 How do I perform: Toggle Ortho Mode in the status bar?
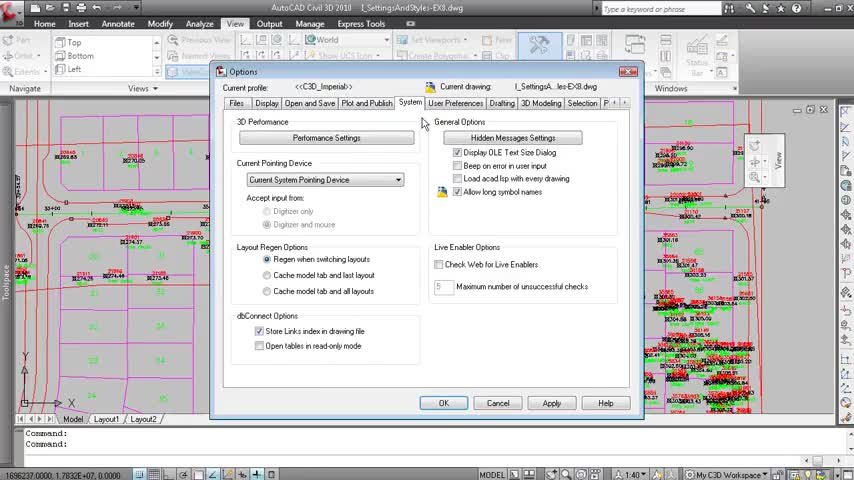[168, 475]
